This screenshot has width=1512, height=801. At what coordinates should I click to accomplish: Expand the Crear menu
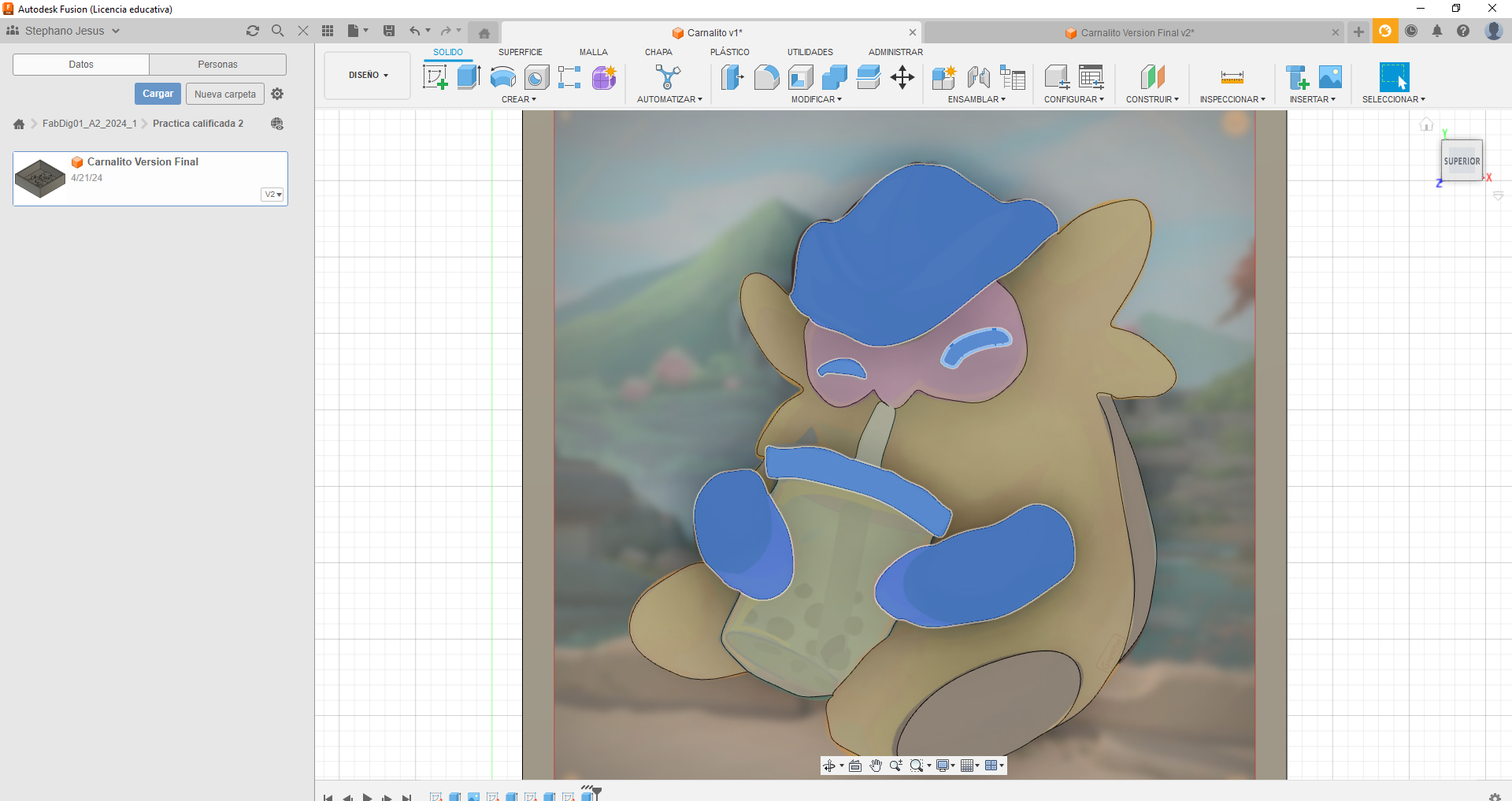[519, 99]
